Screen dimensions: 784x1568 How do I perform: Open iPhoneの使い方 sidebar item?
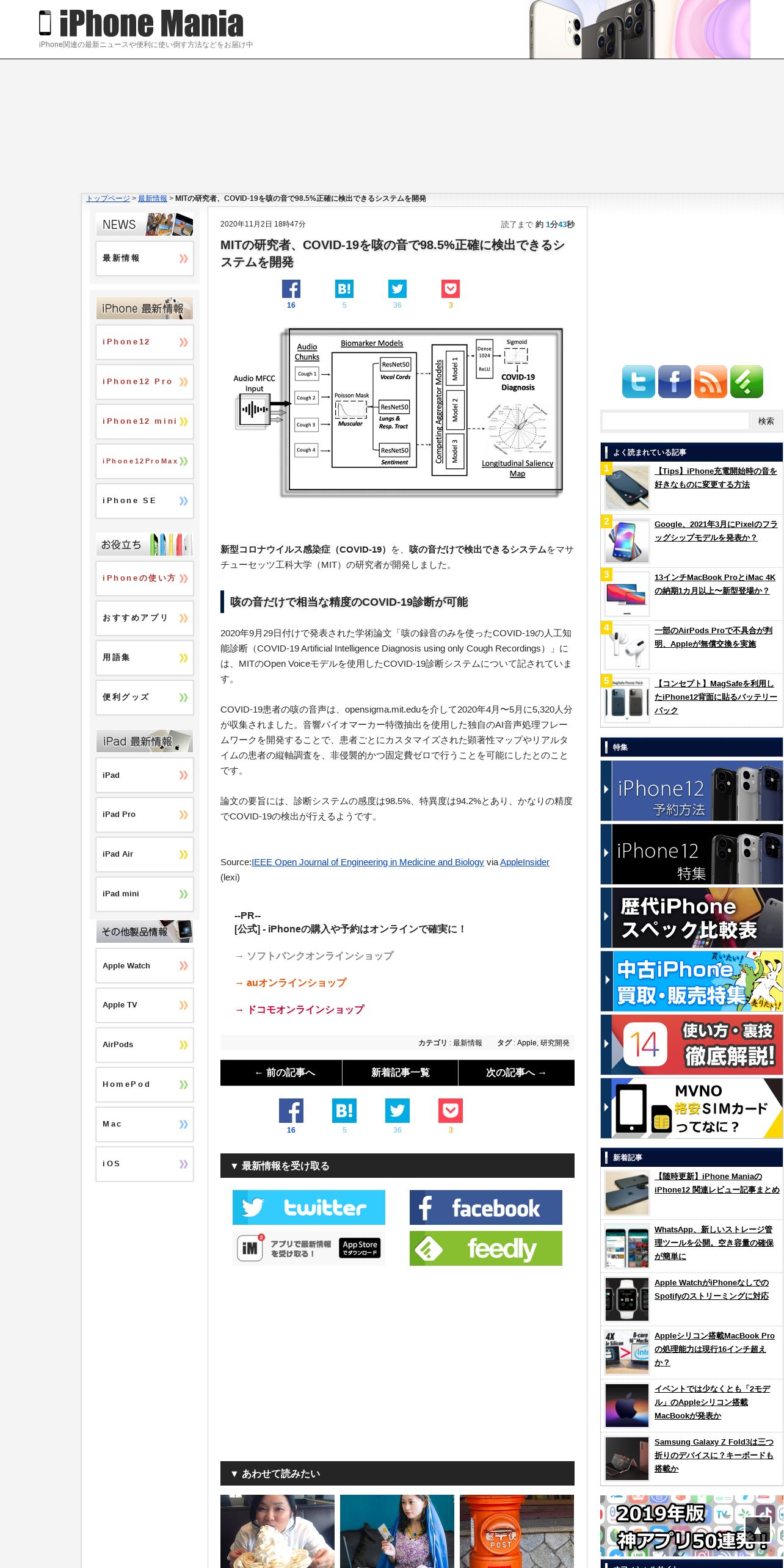coord(145,578)
